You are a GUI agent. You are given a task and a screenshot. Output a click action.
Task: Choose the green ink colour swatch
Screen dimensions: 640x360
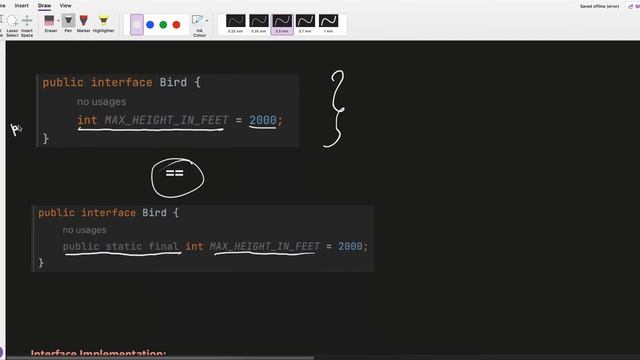click(163, 24)
